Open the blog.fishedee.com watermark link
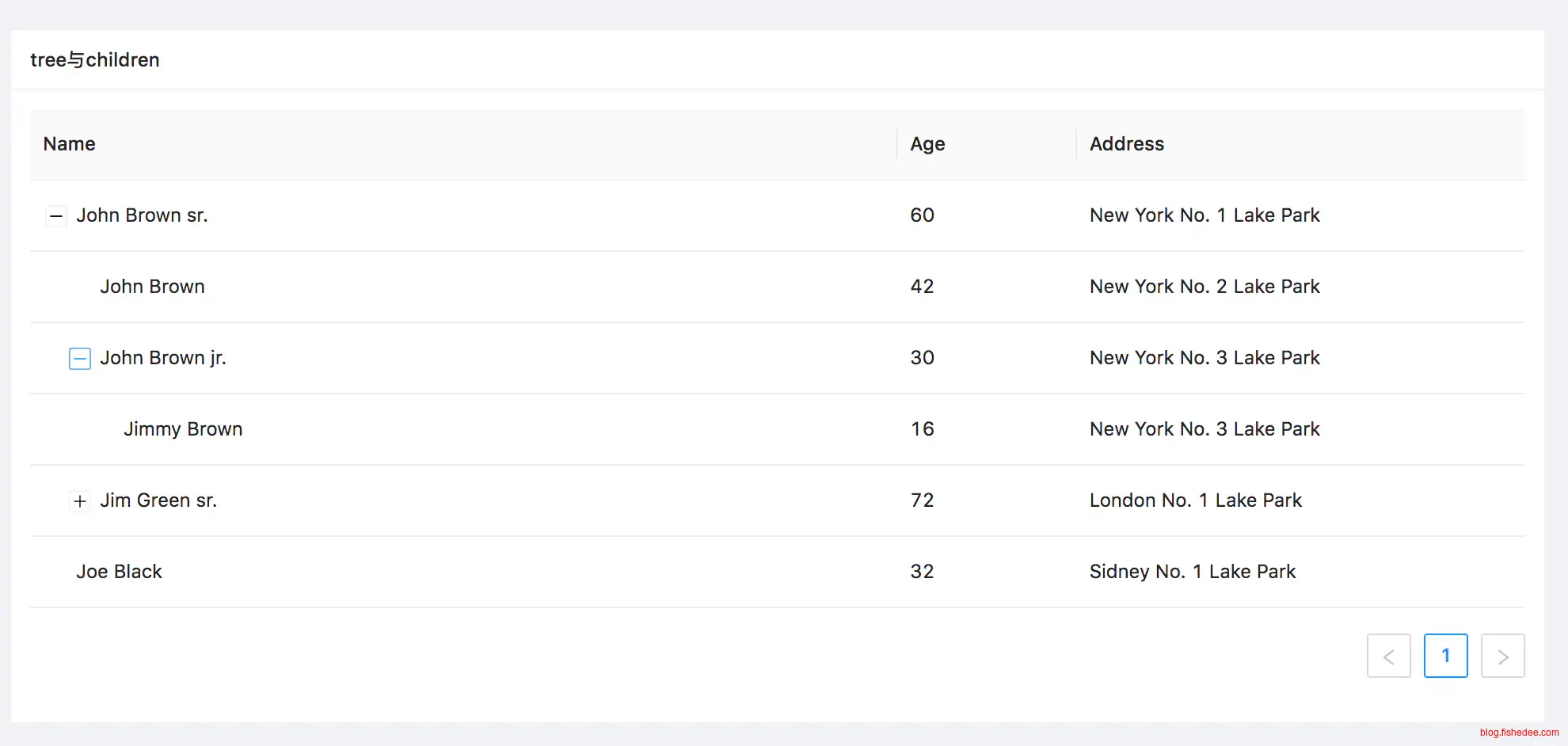Screen dimensions: 1568x746 tap(1519, 733)
